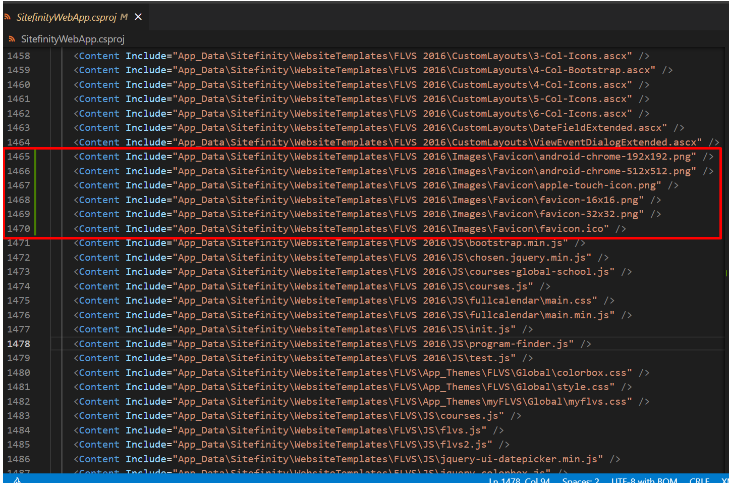Click the DateFieldExtended.ascx content line
Screen dimensions: 732x487
click(x=379, y=128)
